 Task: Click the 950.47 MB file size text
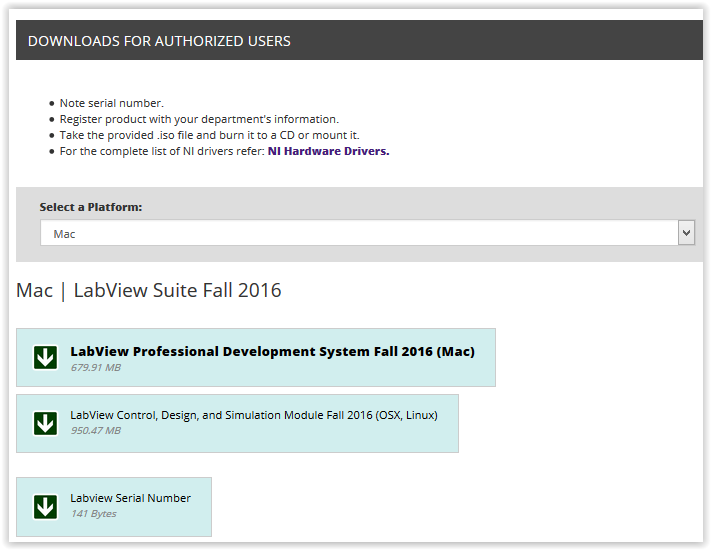[x=96, y=431]
